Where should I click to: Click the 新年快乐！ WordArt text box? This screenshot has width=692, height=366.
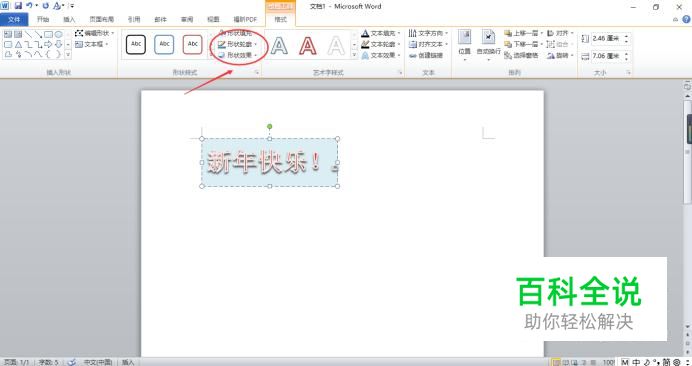(x=270, y=162)
